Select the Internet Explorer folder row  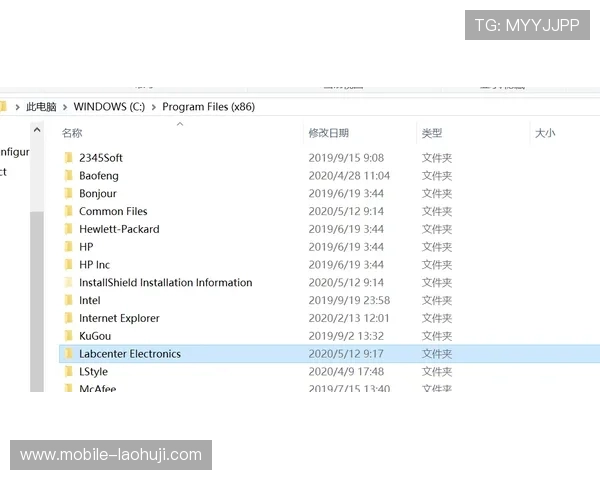click(119, 318)
